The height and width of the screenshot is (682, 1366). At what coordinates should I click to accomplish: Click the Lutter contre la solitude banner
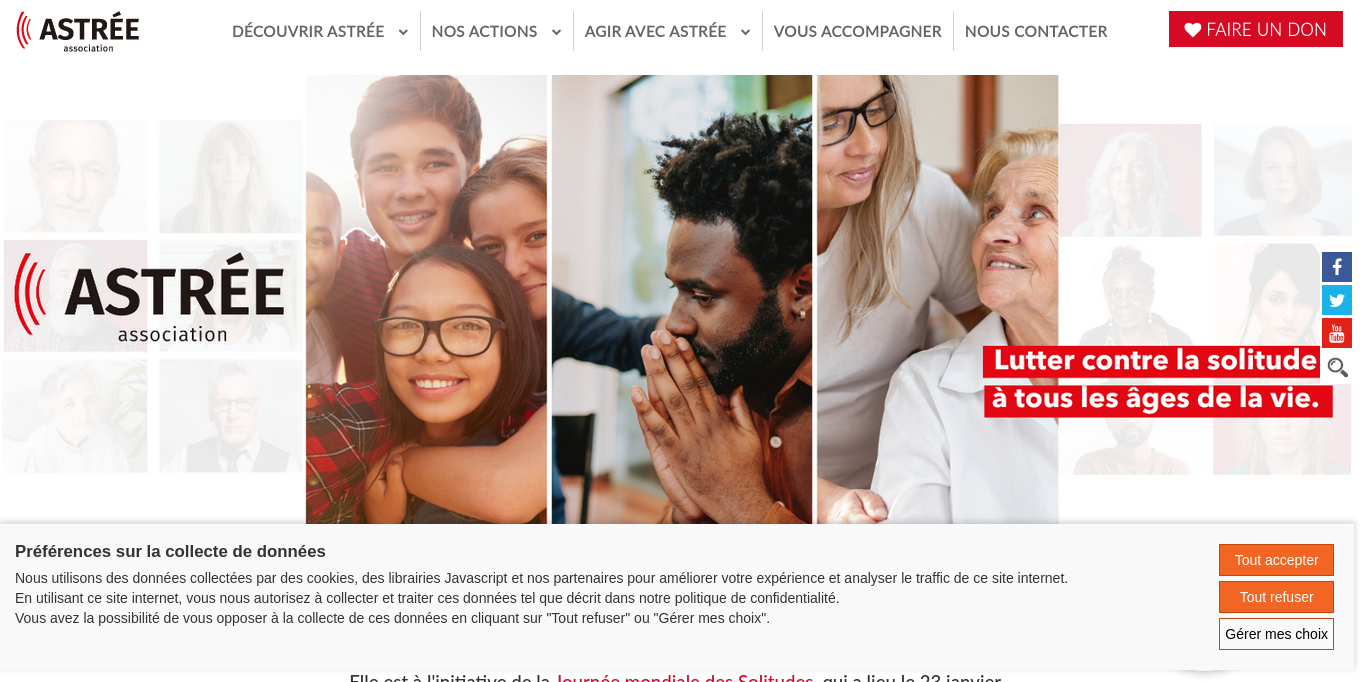[1157, 381]
